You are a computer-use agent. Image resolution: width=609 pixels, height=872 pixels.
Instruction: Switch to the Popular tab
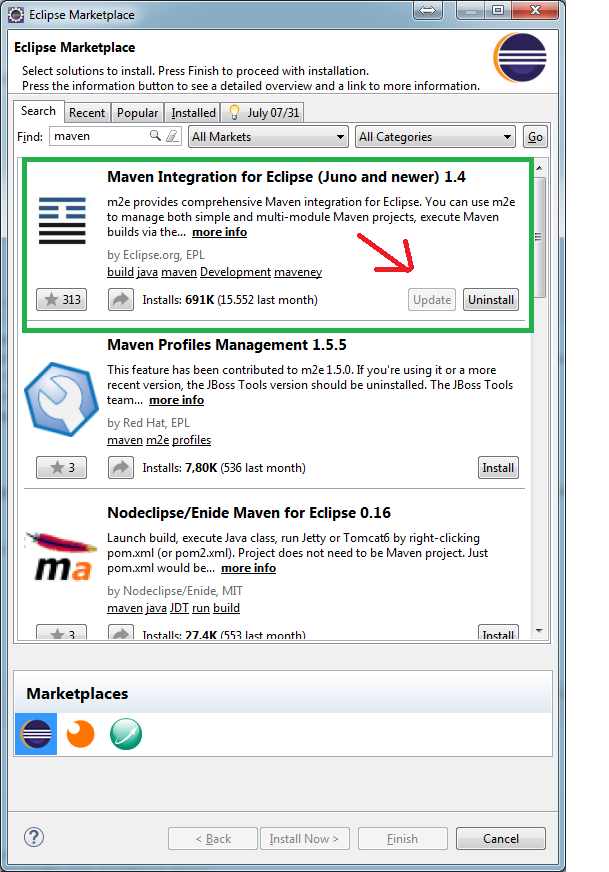tap(137, 113)
